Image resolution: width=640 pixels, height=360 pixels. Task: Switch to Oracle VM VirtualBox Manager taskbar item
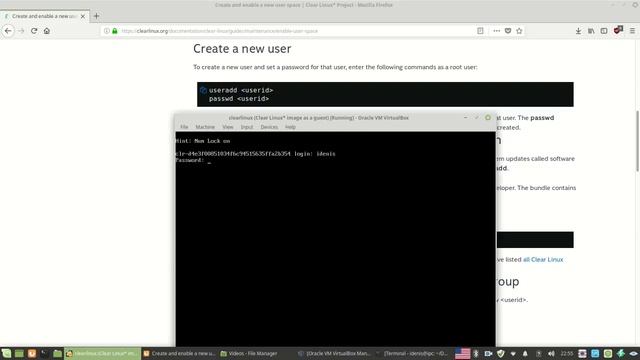click(335, 353)
